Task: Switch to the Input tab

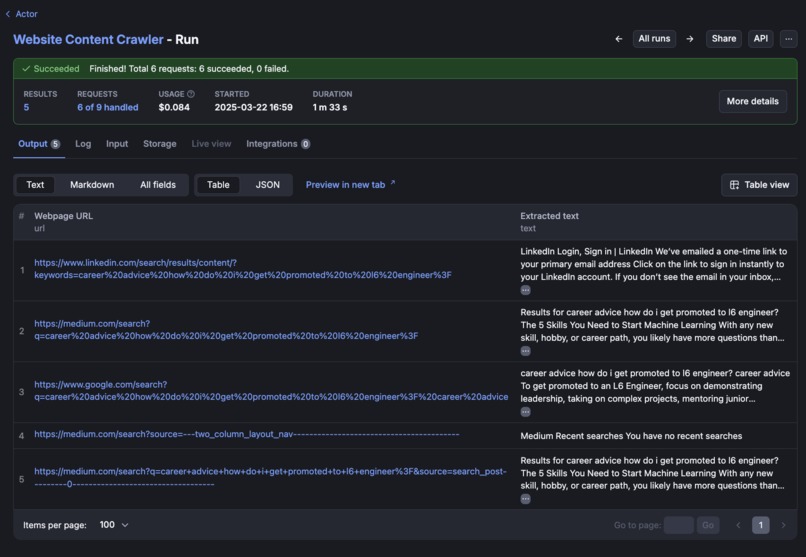Action: click(117, 144)
